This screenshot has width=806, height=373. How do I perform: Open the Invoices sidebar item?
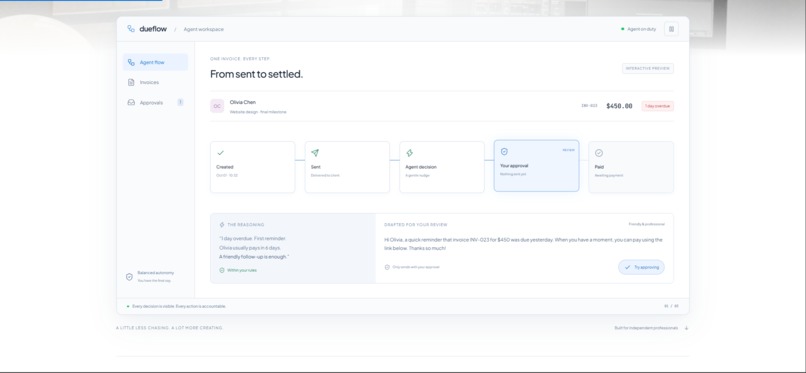[155, 82]
